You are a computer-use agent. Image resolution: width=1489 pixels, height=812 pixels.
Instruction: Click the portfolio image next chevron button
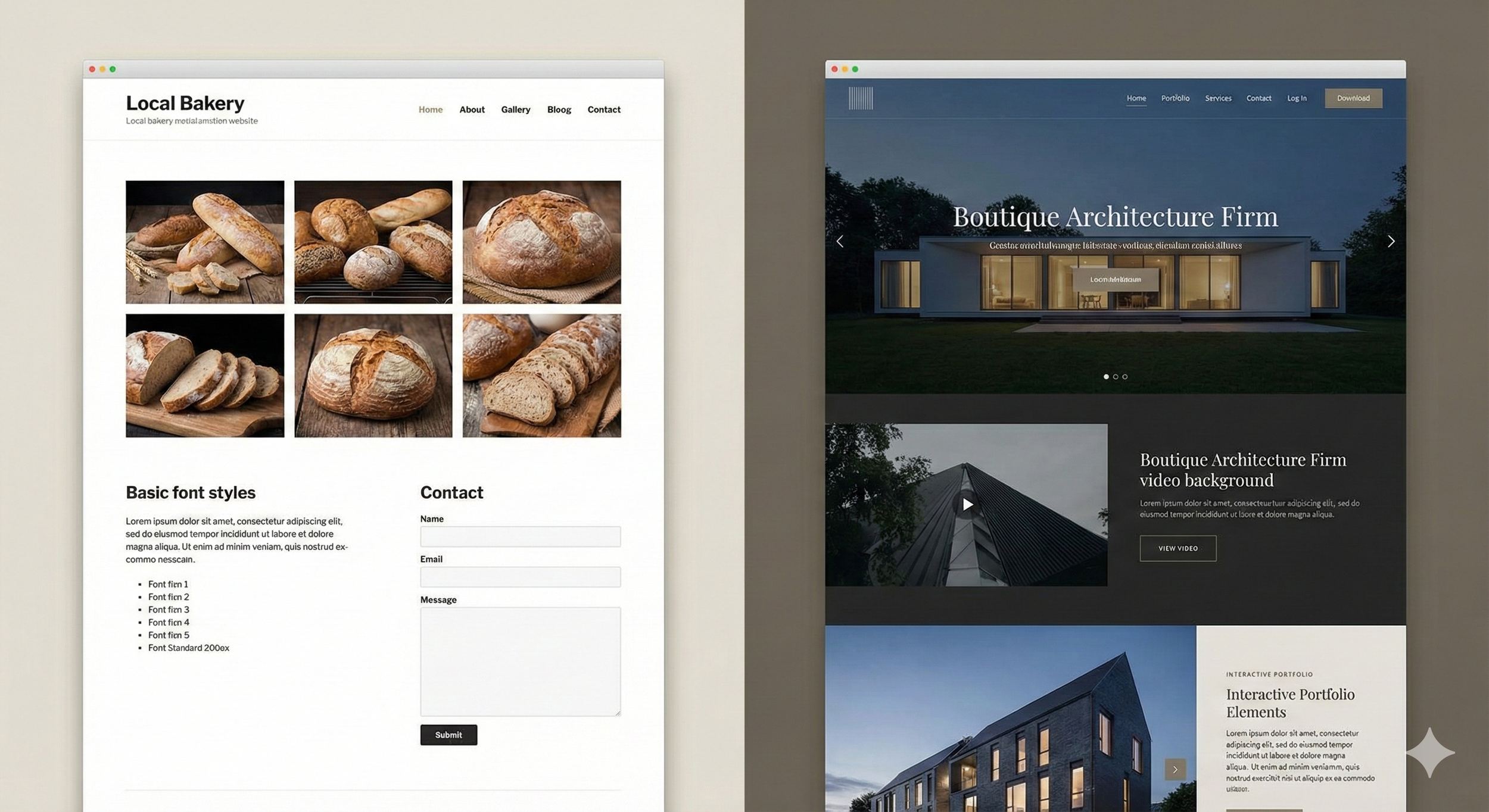click(x=1175, y=769)
